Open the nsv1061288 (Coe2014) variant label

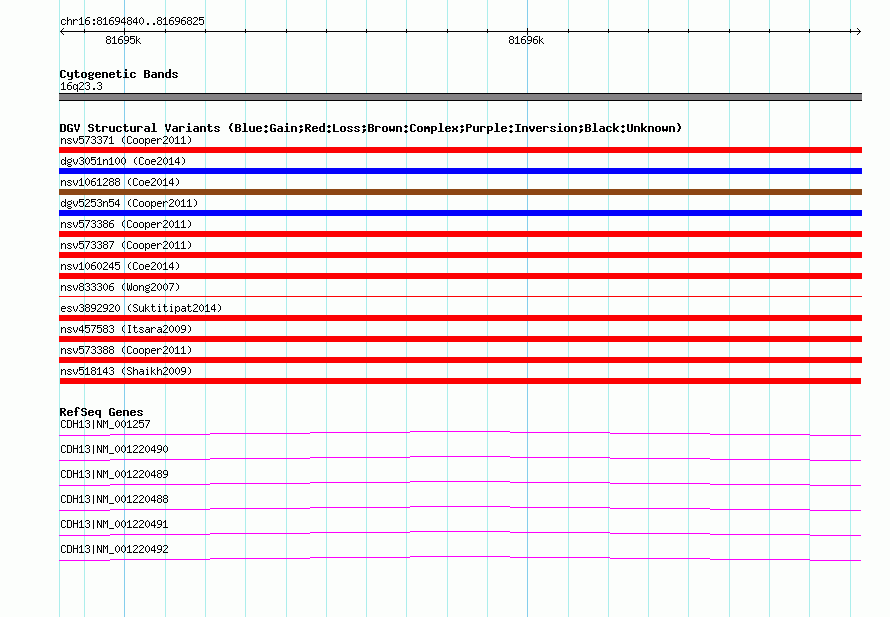pos(120,182)
